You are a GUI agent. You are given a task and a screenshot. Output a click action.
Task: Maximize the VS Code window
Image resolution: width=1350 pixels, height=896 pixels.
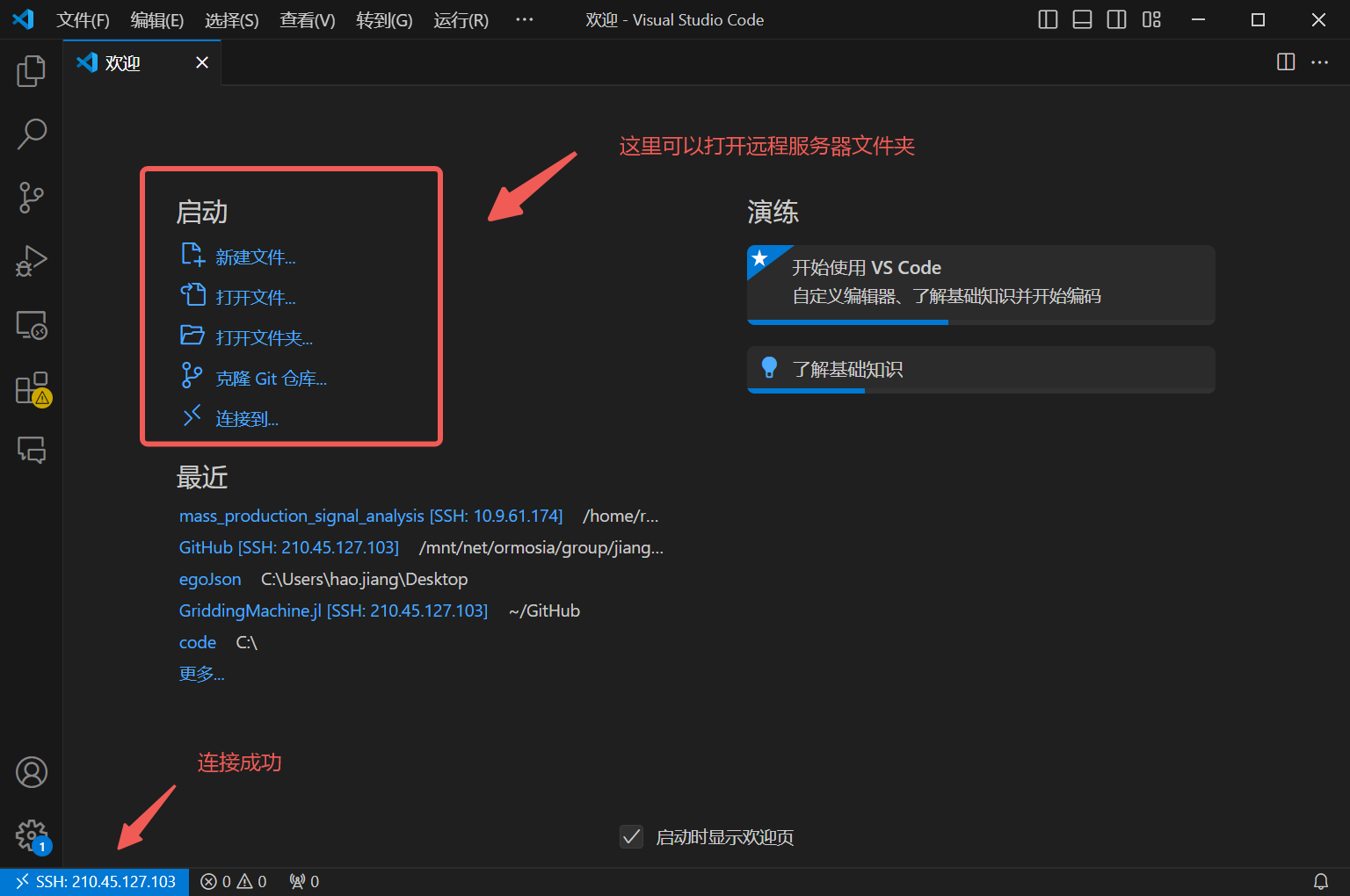tap(1258, 19)
